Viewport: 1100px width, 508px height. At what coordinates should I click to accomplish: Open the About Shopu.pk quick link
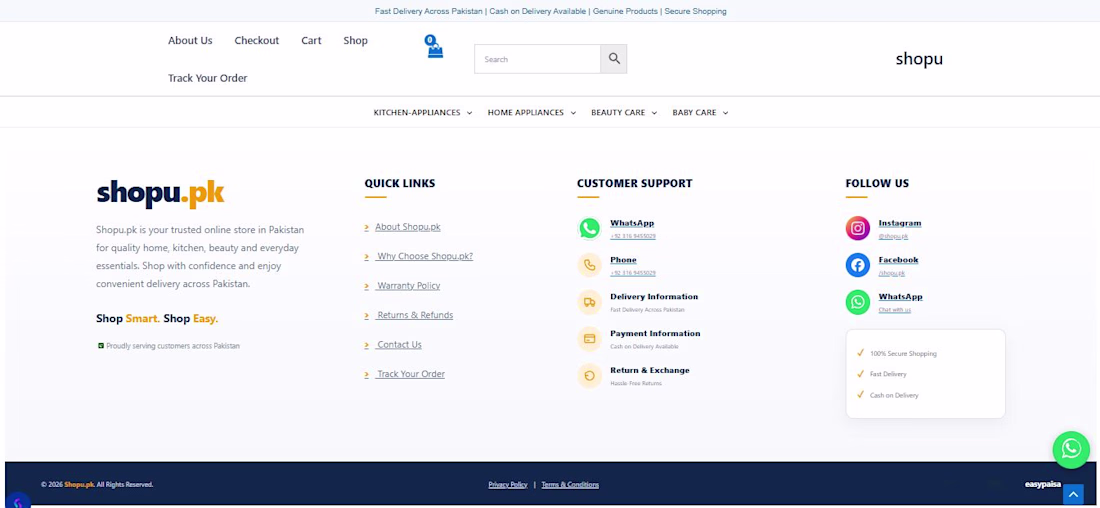coord(408,227)
